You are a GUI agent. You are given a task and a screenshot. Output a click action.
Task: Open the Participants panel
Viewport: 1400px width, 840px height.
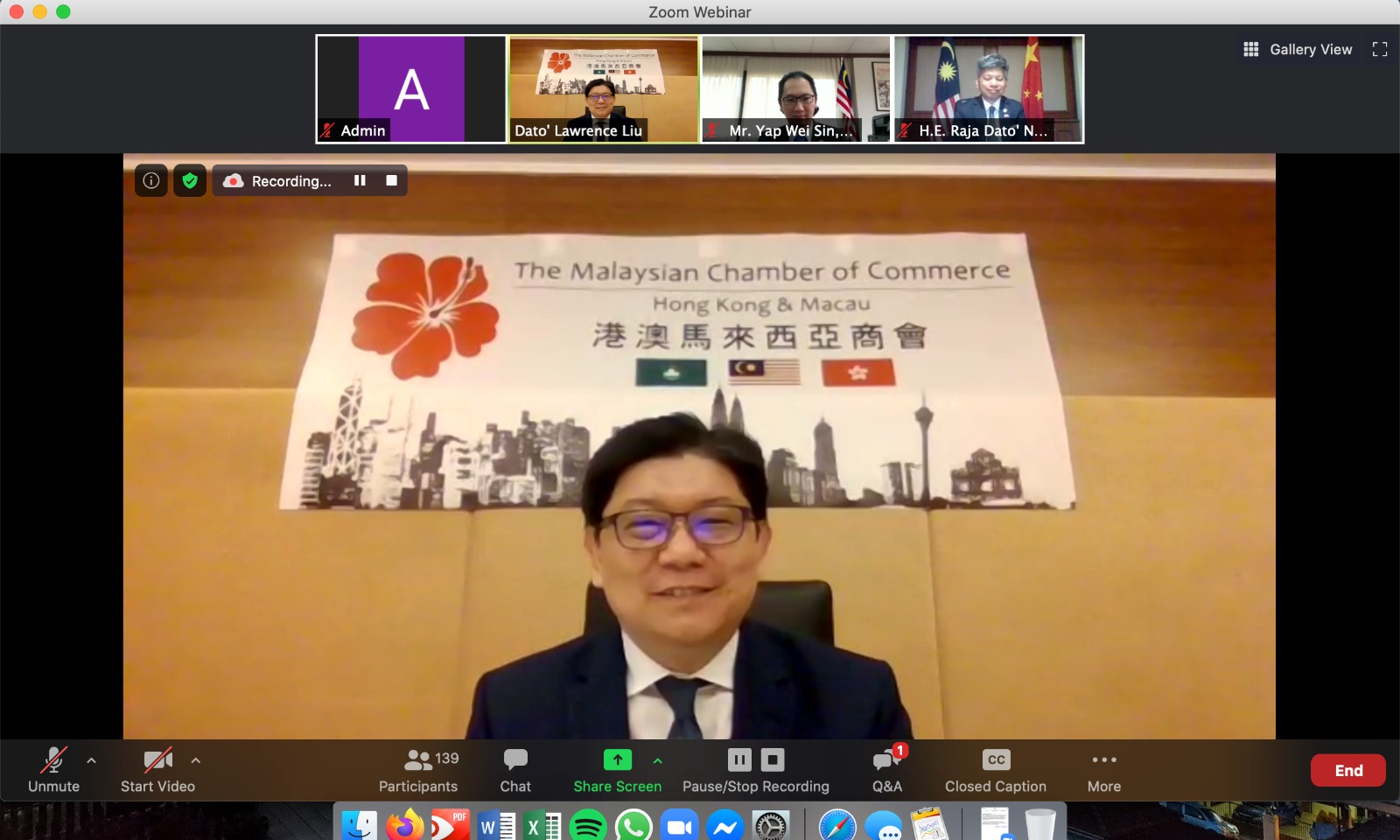[418, 770]
